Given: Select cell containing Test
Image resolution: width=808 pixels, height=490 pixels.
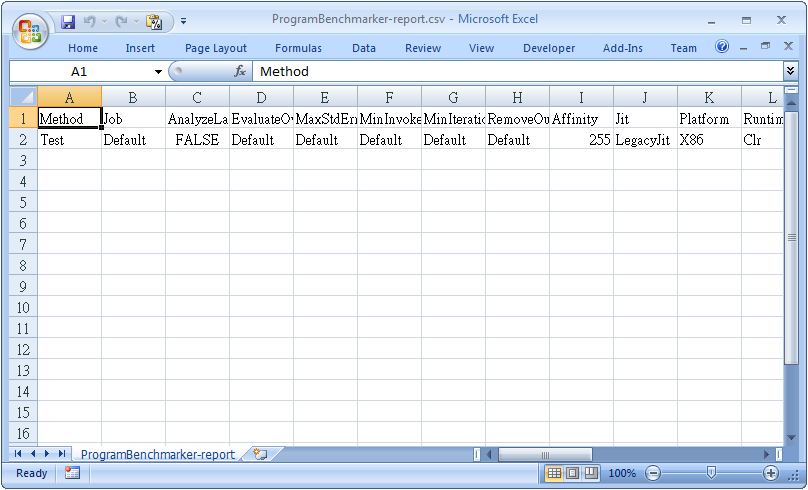Looking at the screenshot, I should click(69, 140).
